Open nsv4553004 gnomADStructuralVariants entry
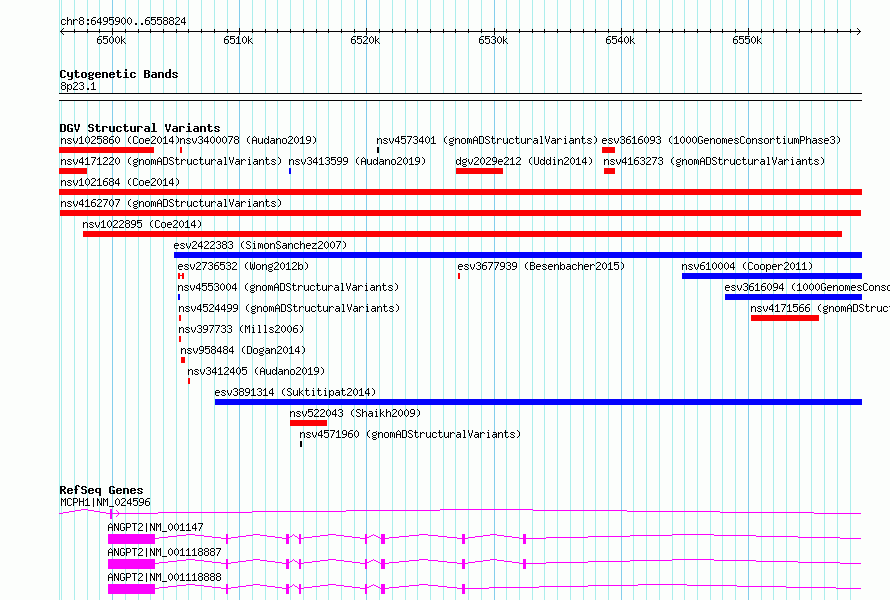 288,287
